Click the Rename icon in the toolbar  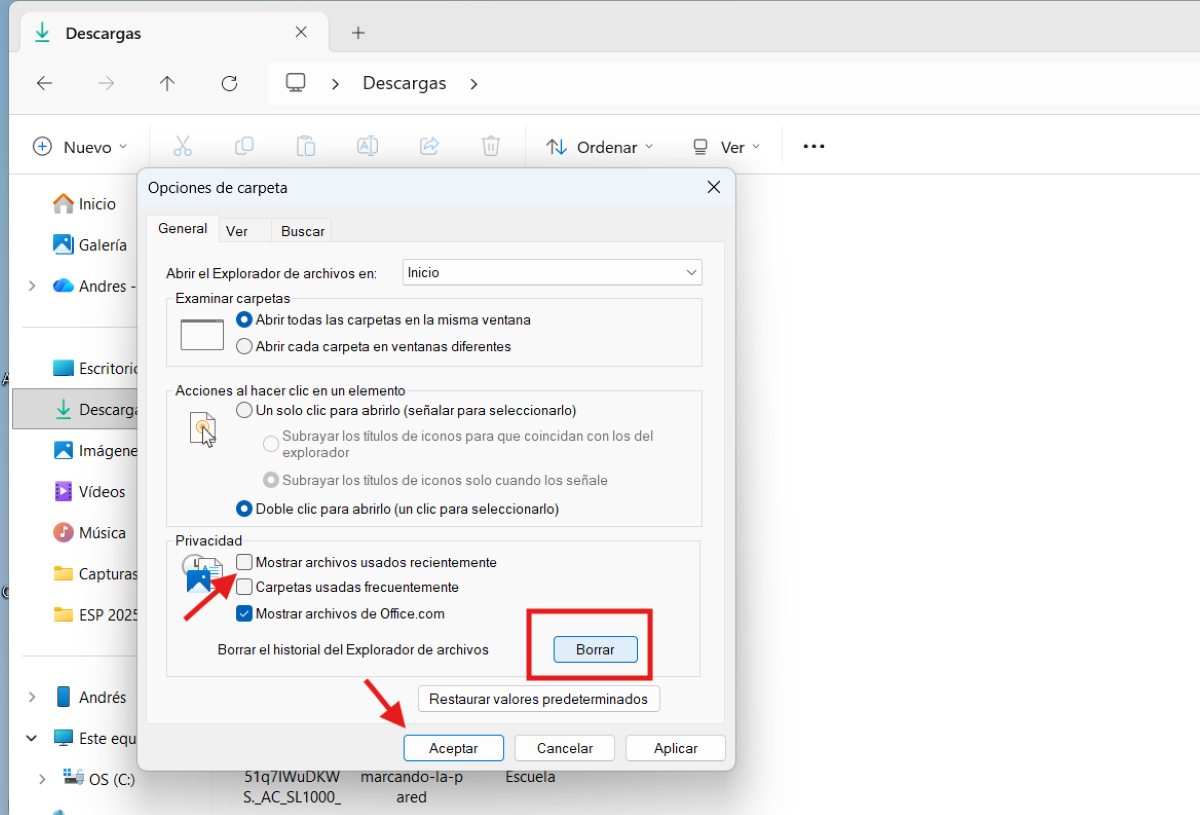[x=367, y=146]
